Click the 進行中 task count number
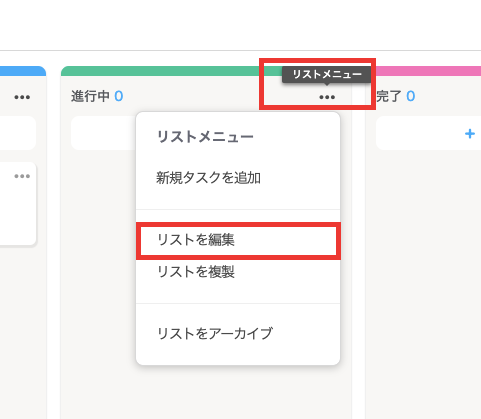Viewport: 481px width, 419px height. (x=119, y=96)
